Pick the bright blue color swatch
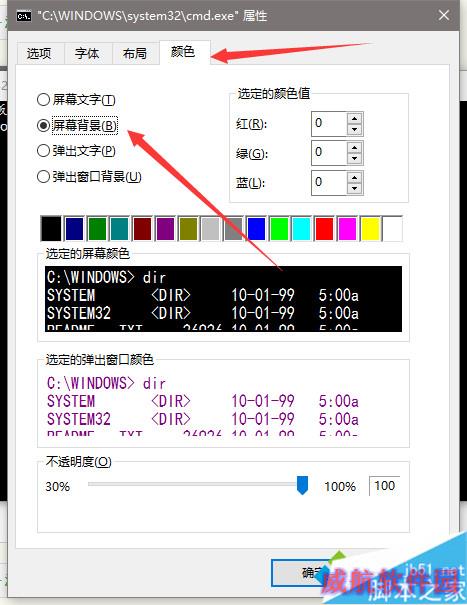Viewport: 467px width, 605px height. click(256, 229)
